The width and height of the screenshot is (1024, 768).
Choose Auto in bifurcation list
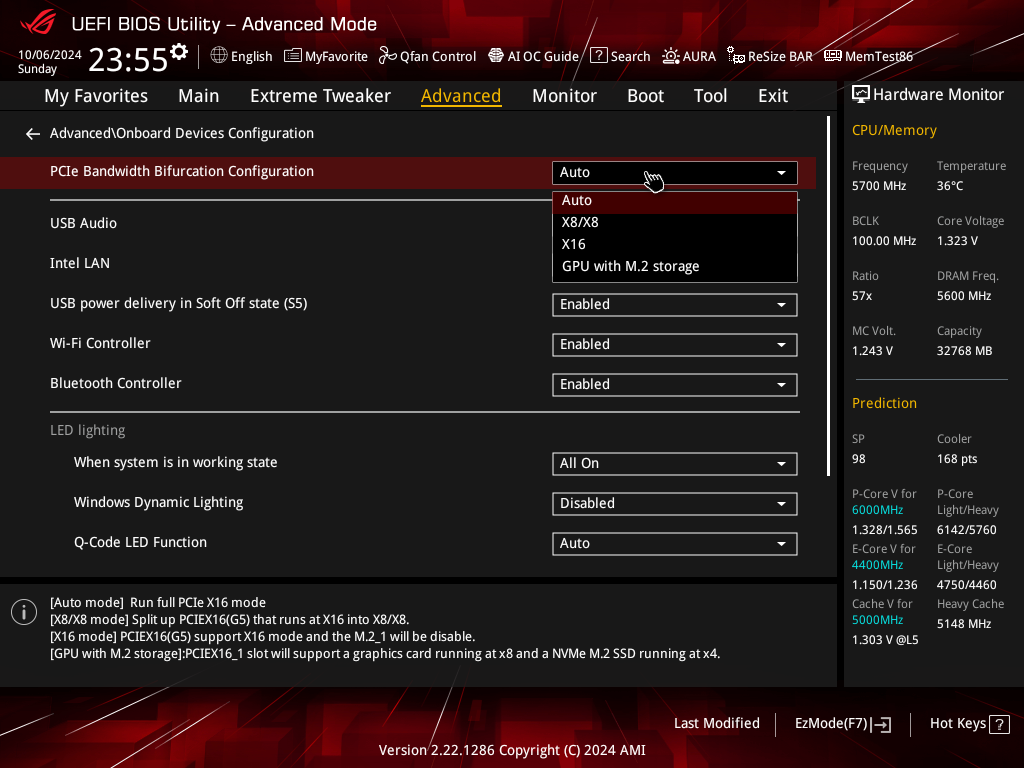point(675,201)
